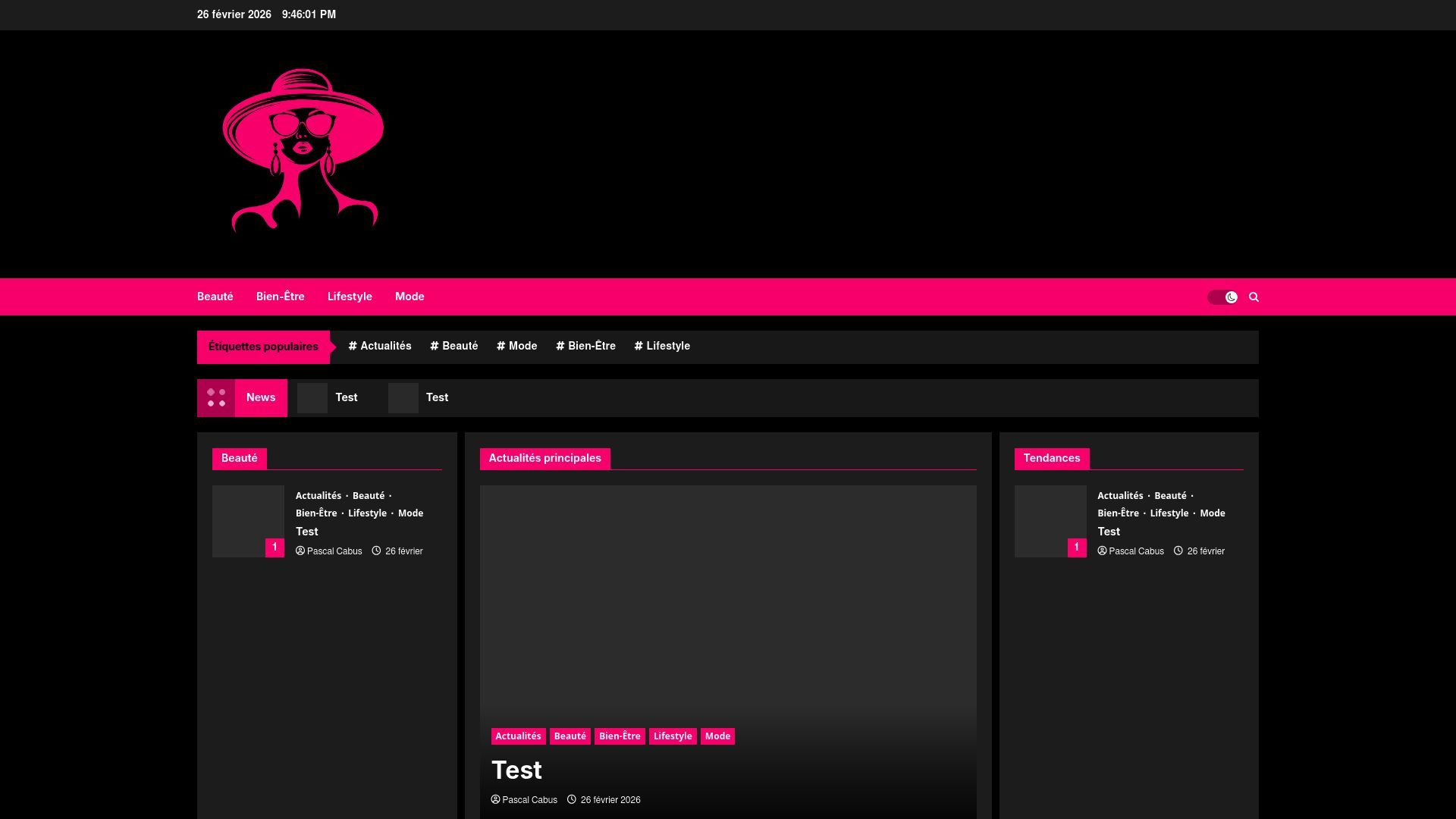
Task: Click the News ticker label
Action: point(261,398)
